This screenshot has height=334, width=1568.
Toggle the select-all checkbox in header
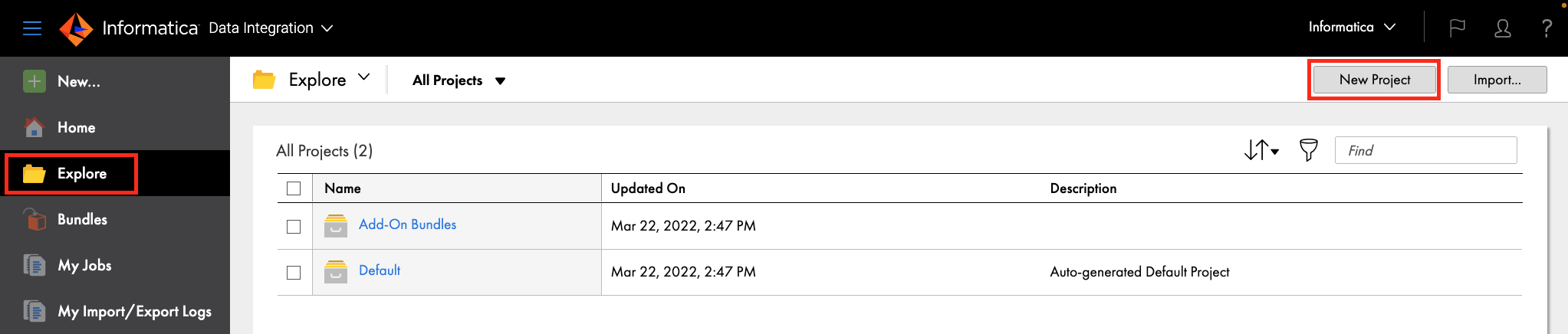click(294, 188)
